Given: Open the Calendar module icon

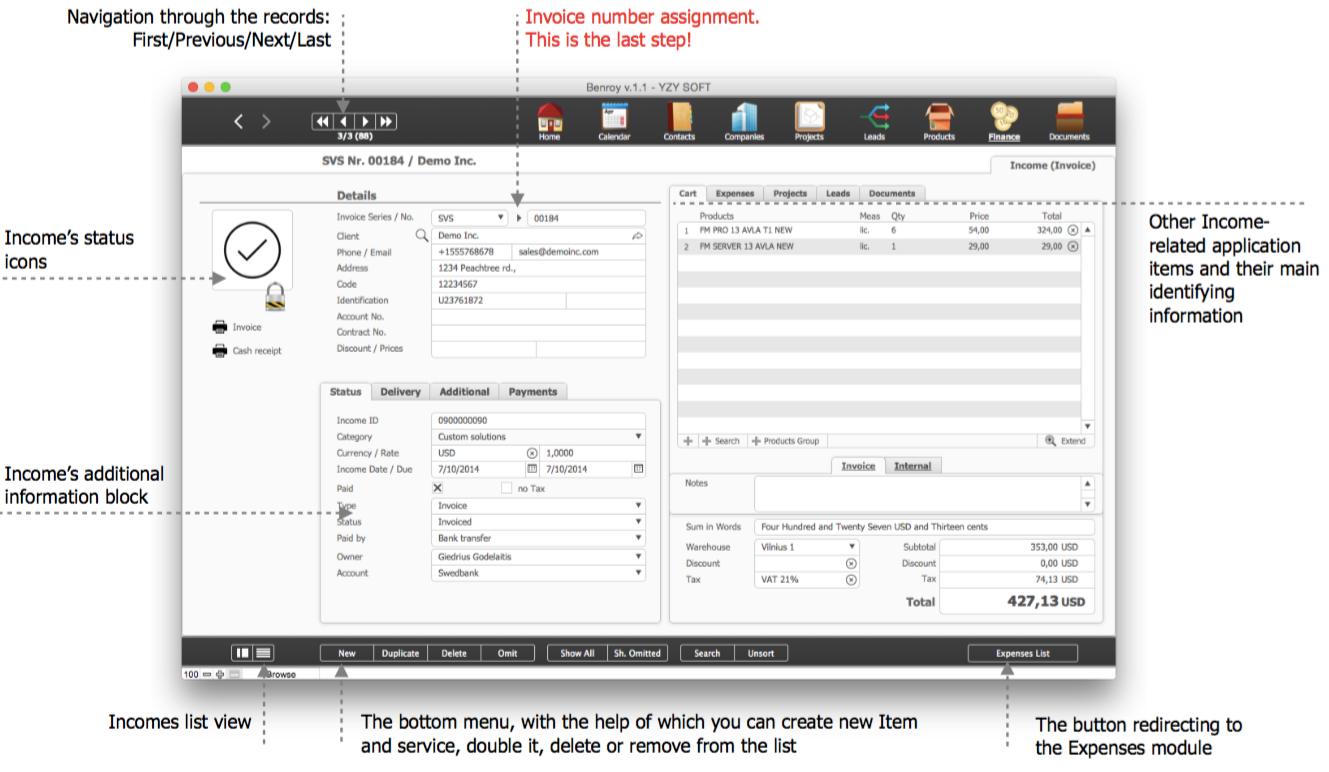Looking at the screenshot, I should click(614, 118).
